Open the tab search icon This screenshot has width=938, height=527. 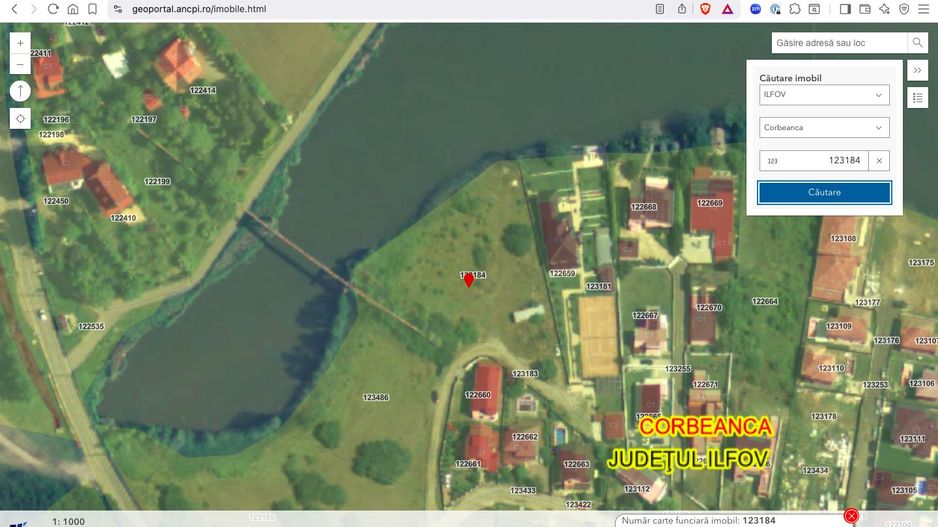814,9
